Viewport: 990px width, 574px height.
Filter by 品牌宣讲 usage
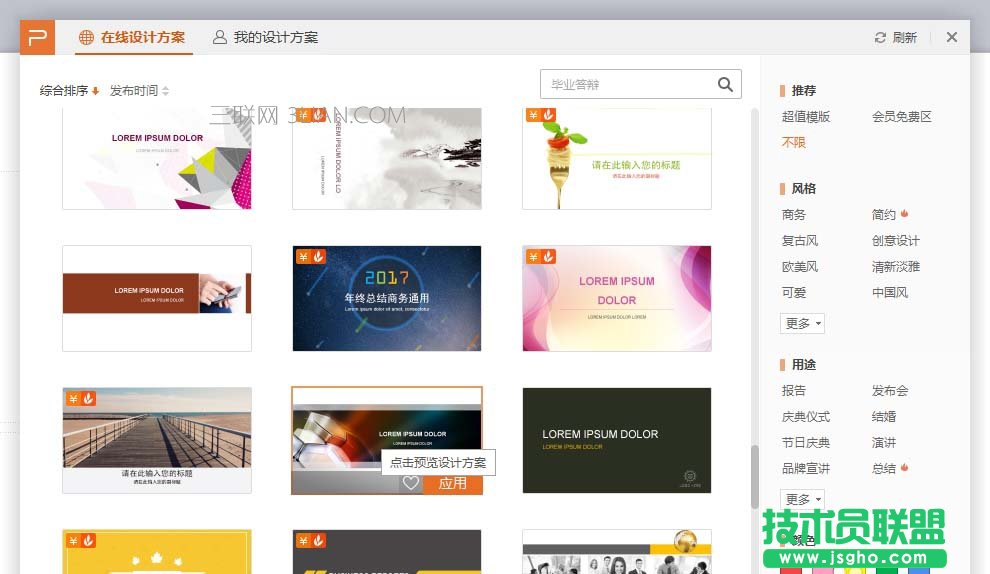(x=806, y=468)
